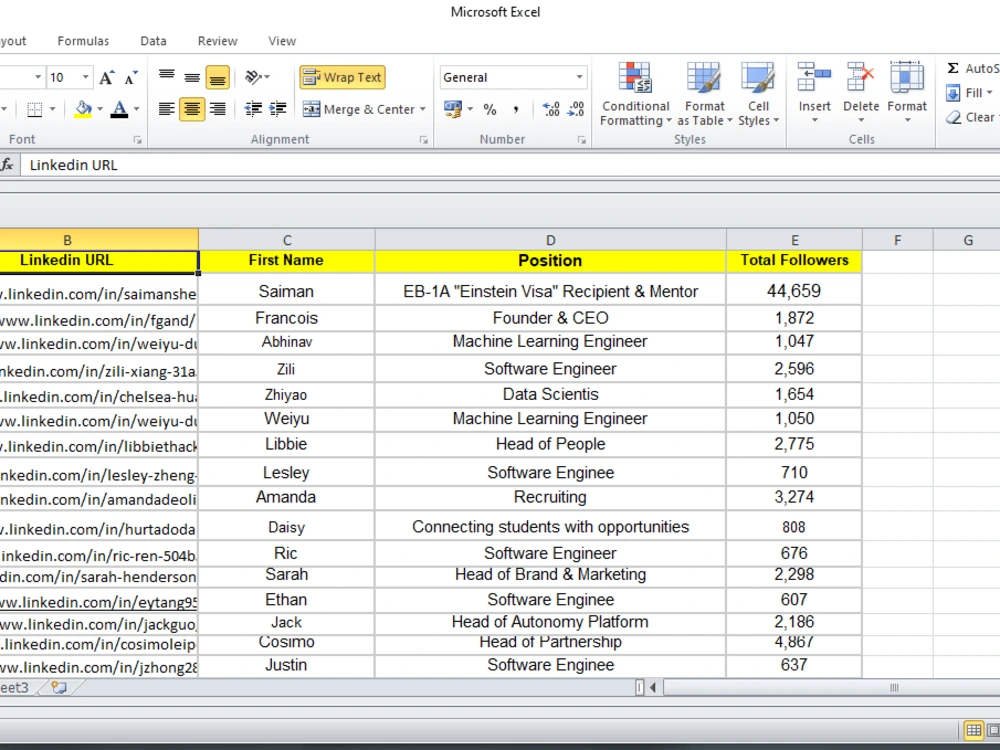Select cell showing 44,659
The width and height of the screenshot is (1000, 750).
point(794,291)
